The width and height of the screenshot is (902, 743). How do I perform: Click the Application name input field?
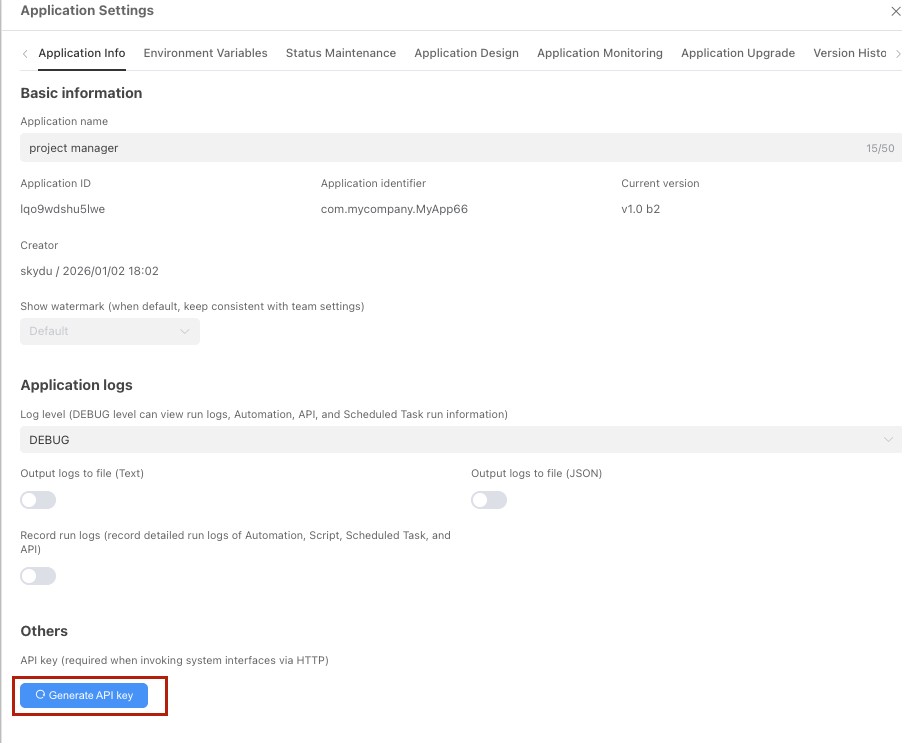[440, 148]
